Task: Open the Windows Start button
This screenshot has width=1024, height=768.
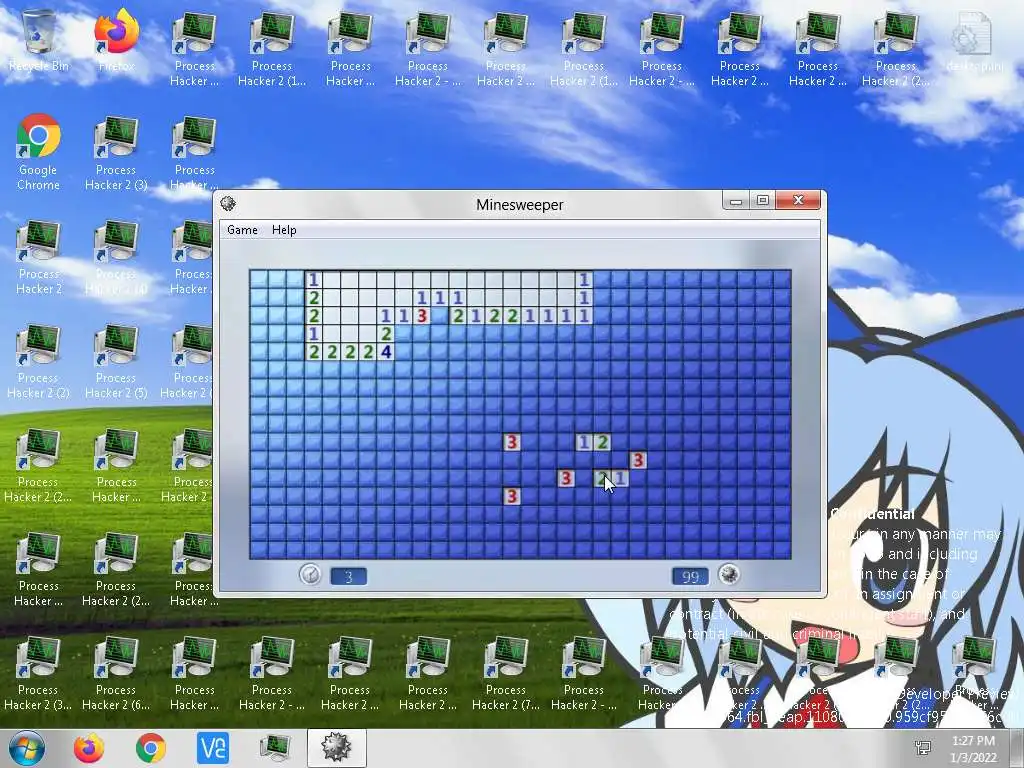Action: pos(27,748)
